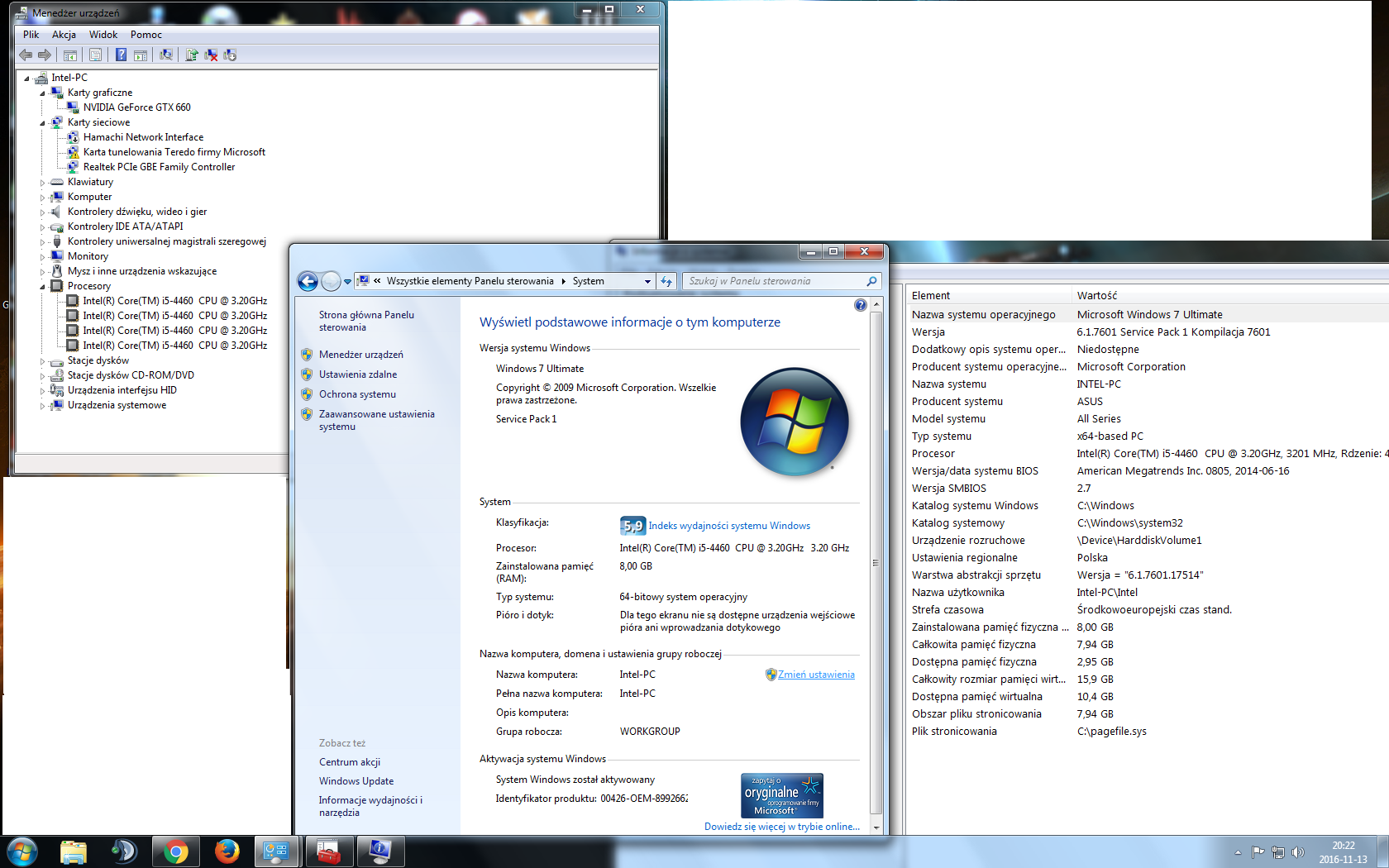This screenshot has height=868, width=1389.
Task: Open Ustawienia zdalne link
Action: pyautogui.click(x=358, y=374)
